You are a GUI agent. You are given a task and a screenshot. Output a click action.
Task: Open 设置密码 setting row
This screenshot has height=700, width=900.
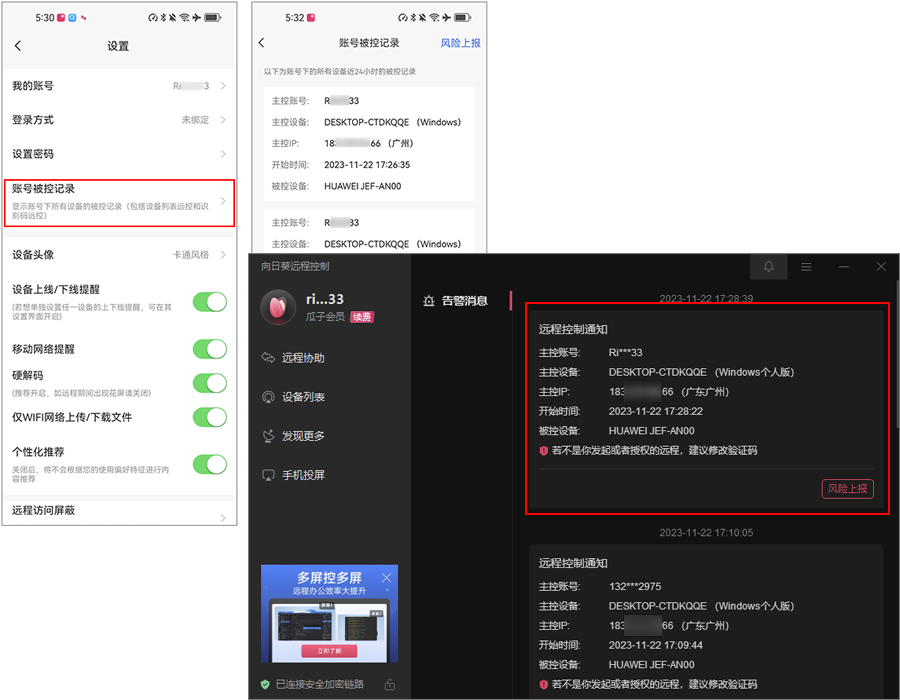(119, 154)
